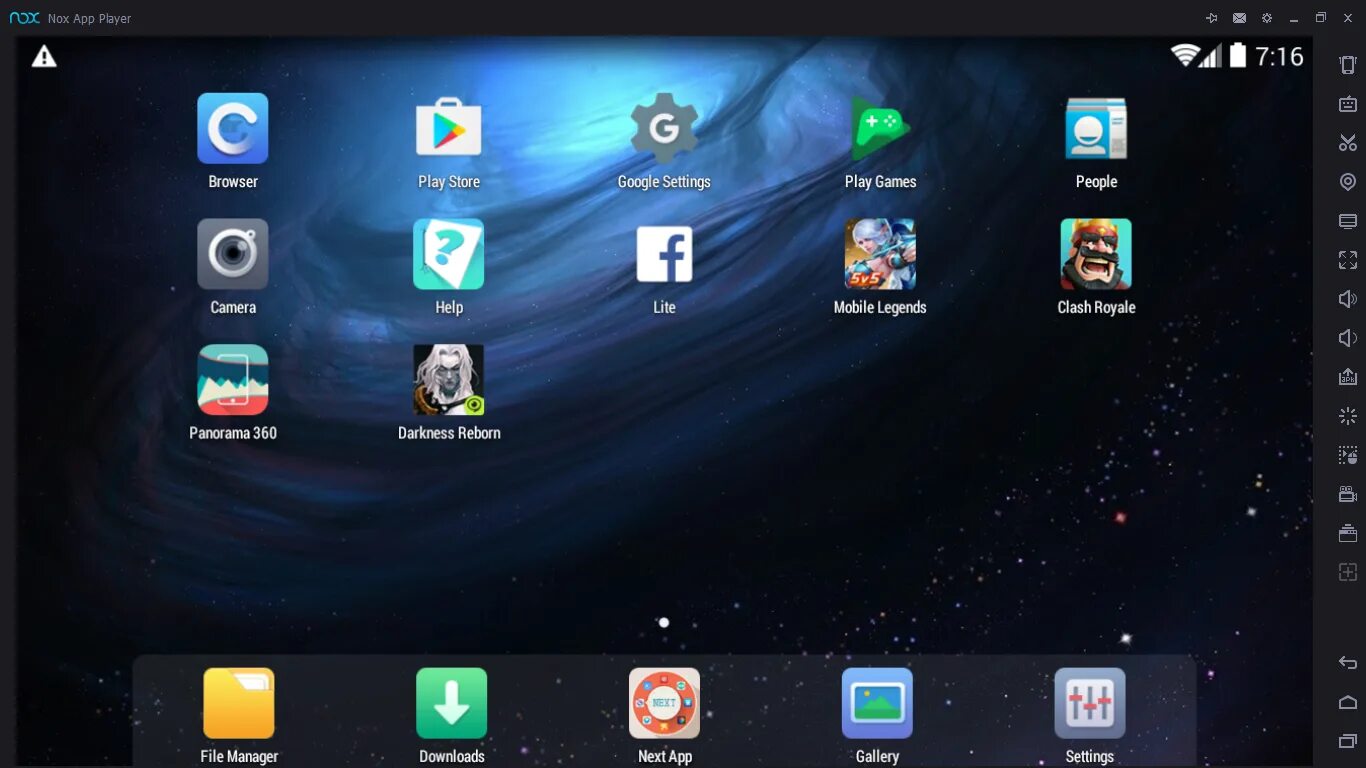Click the Nox logo in the title bar
The image size is (1366, 768).
pyautogui.click(x=24, y=18)
